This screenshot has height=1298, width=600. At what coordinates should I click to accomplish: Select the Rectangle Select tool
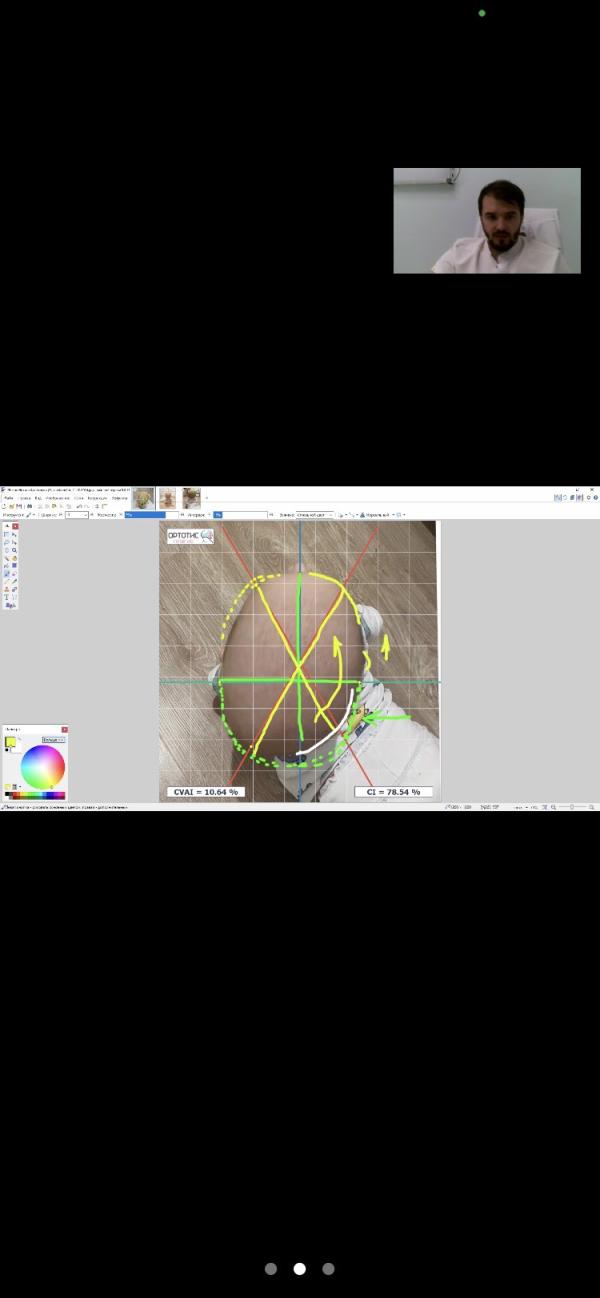(6, 534)
